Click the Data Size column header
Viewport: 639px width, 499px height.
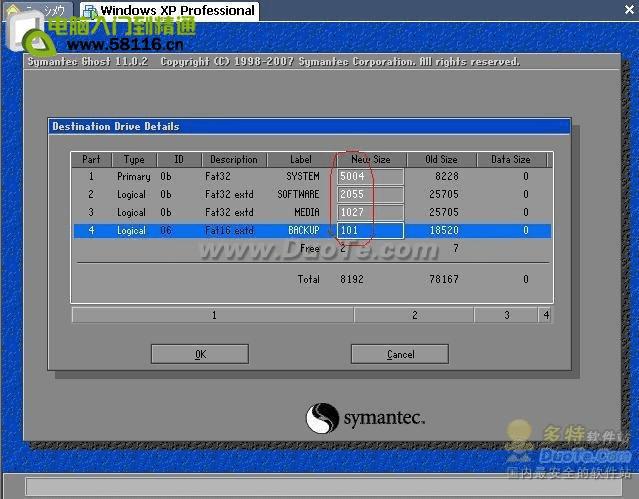pyautogui.click(x=511, y=159)
